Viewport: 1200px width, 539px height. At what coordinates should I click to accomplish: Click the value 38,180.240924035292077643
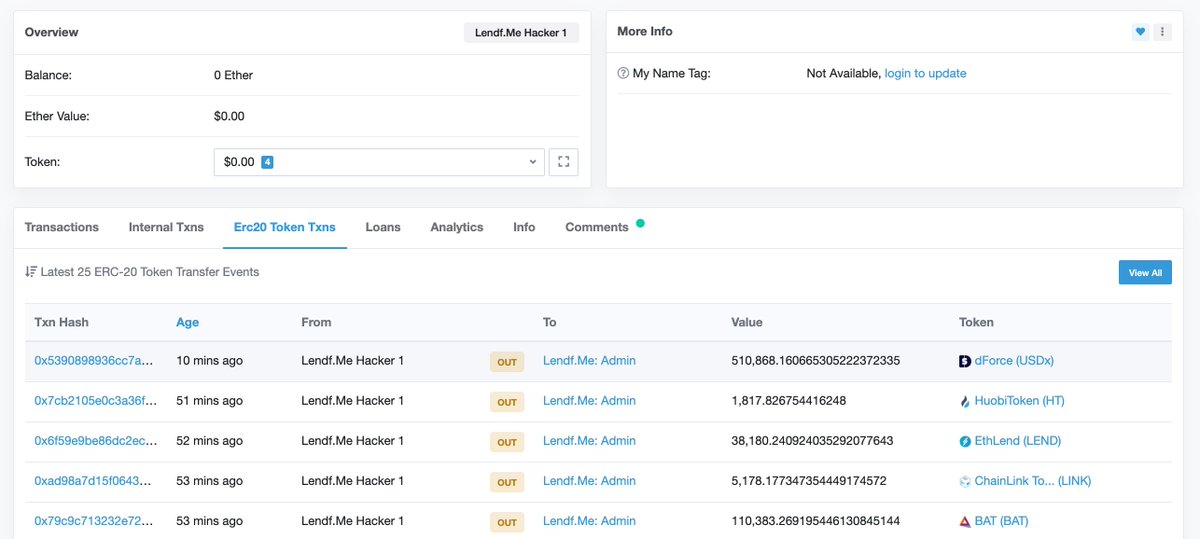[812, 440]
